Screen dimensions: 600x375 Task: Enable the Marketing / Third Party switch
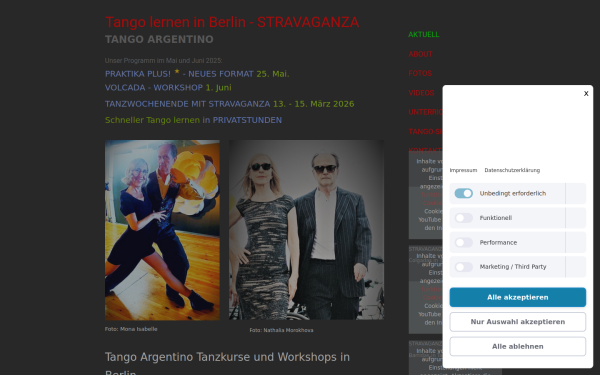(463, 267)
